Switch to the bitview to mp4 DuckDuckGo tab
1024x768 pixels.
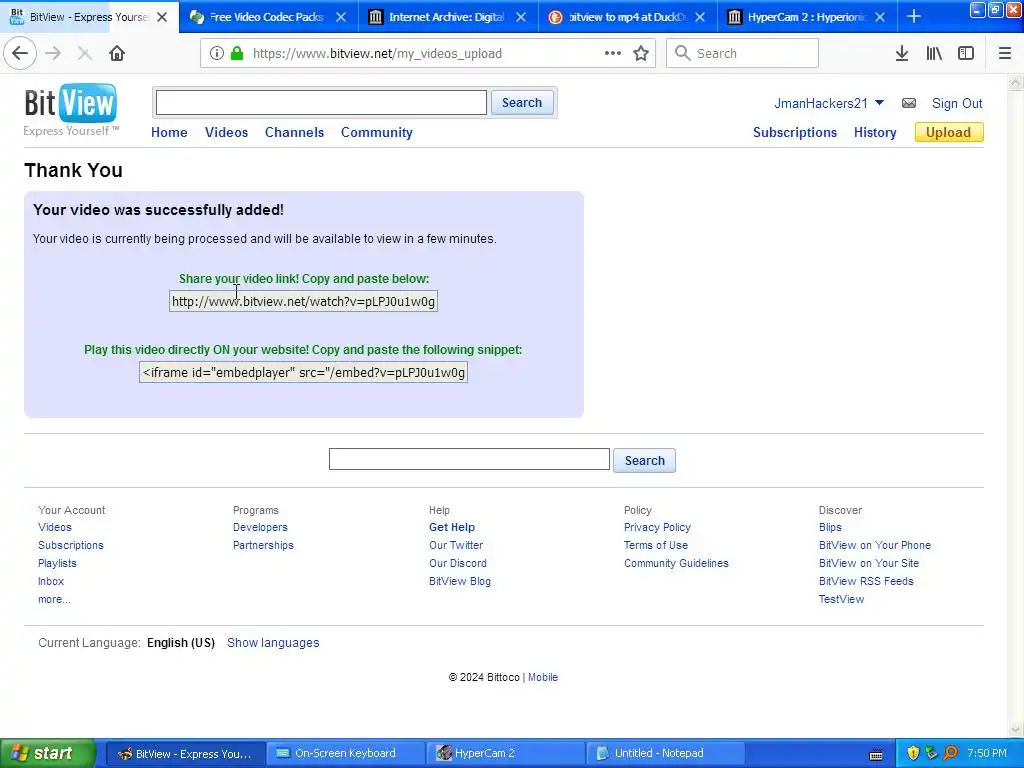pos(628,17)
